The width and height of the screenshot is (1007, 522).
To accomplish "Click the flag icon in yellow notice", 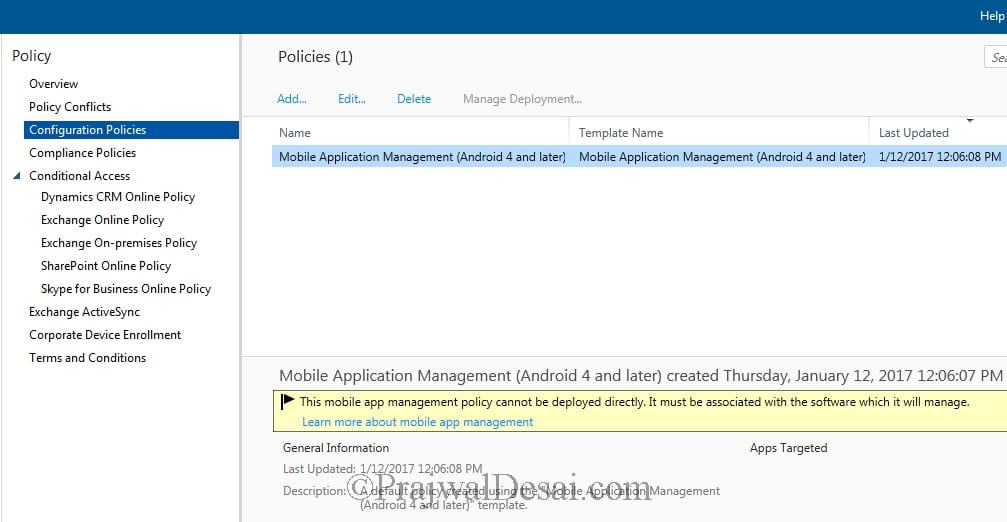I will (x=288, y=401).
